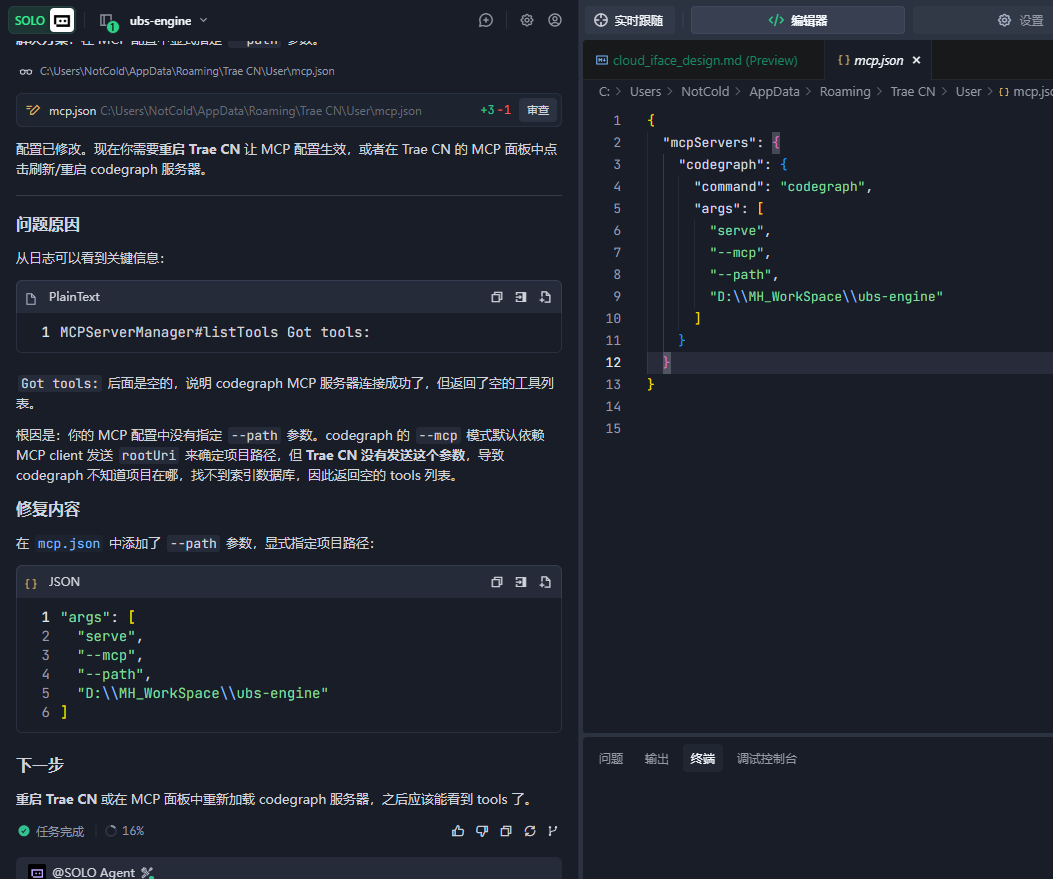Select the @SOLO Agent mention
Image resolution: width=1053 pixels, height=879 pixels.
point(93,872)
